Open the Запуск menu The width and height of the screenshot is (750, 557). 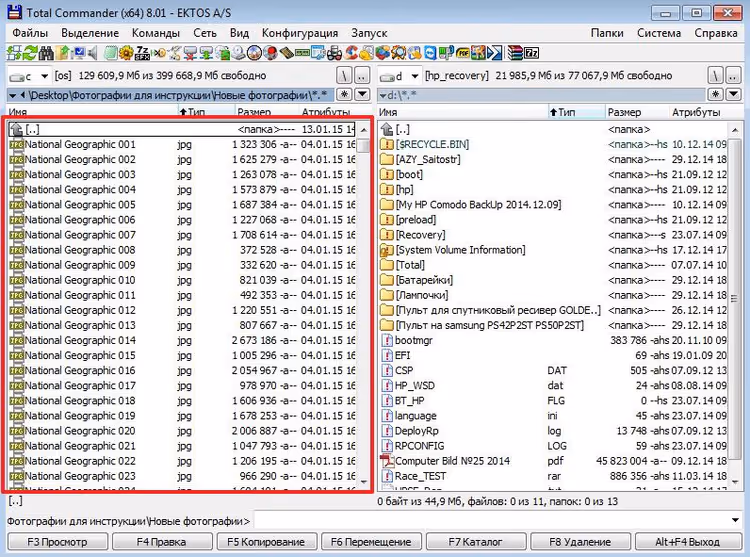(x=369, y=33)
